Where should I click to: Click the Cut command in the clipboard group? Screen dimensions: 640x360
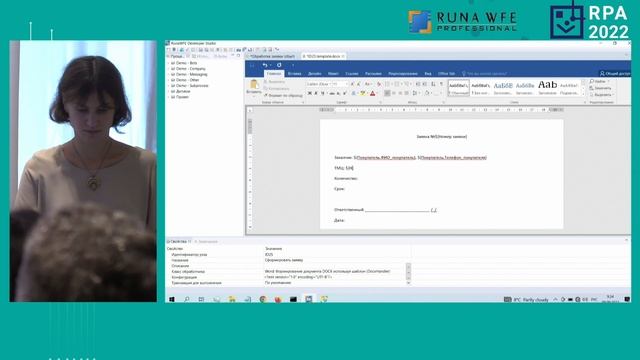point(276,82)
